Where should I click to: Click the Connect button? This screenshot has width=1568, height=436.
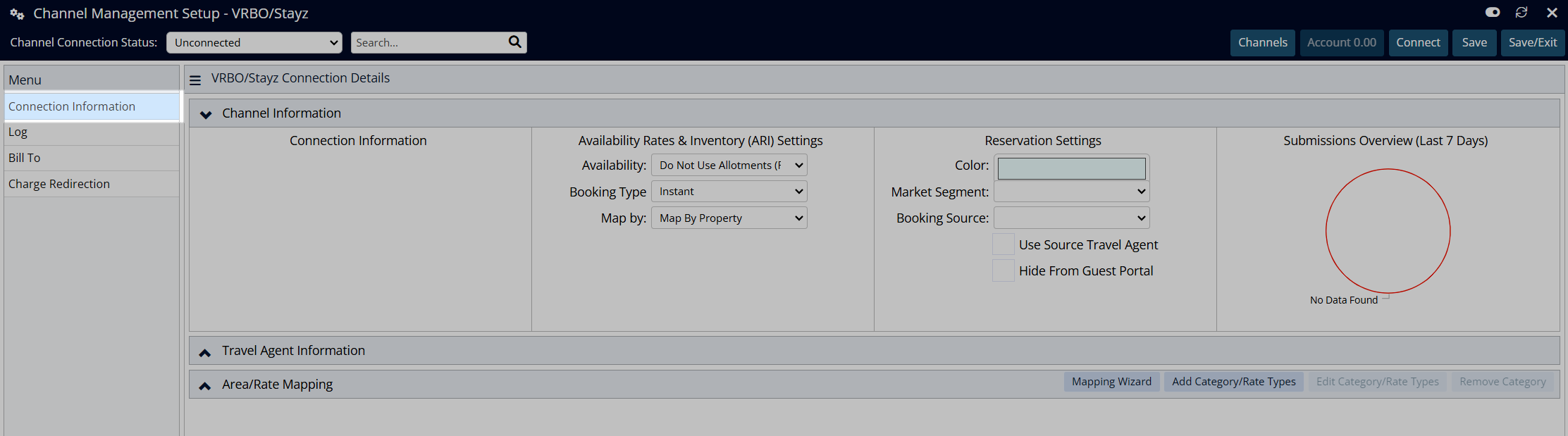tap(1419, 42)
